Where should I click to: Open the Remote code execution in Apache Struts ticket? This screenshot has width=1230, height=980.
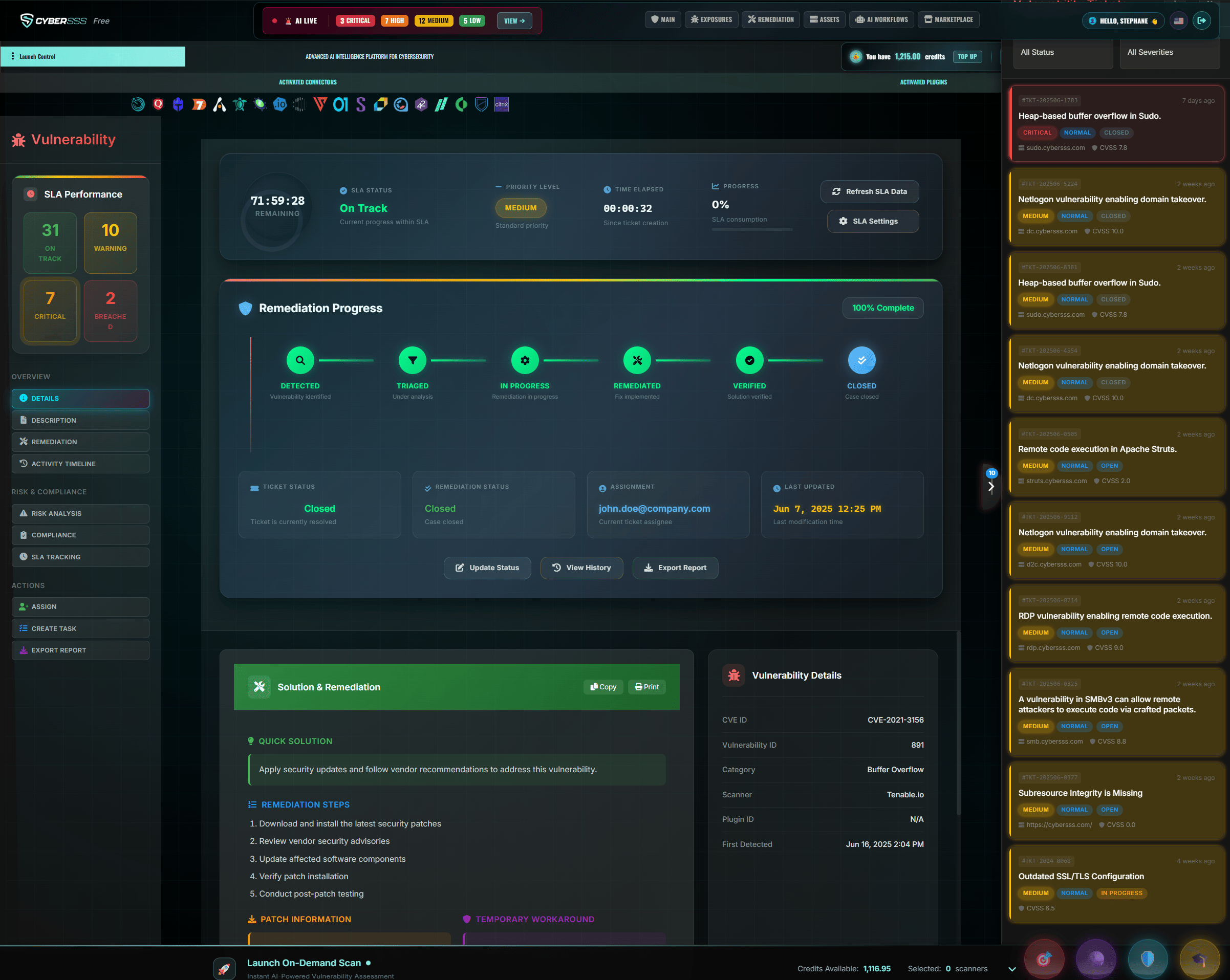click(x=1116, y=457)
